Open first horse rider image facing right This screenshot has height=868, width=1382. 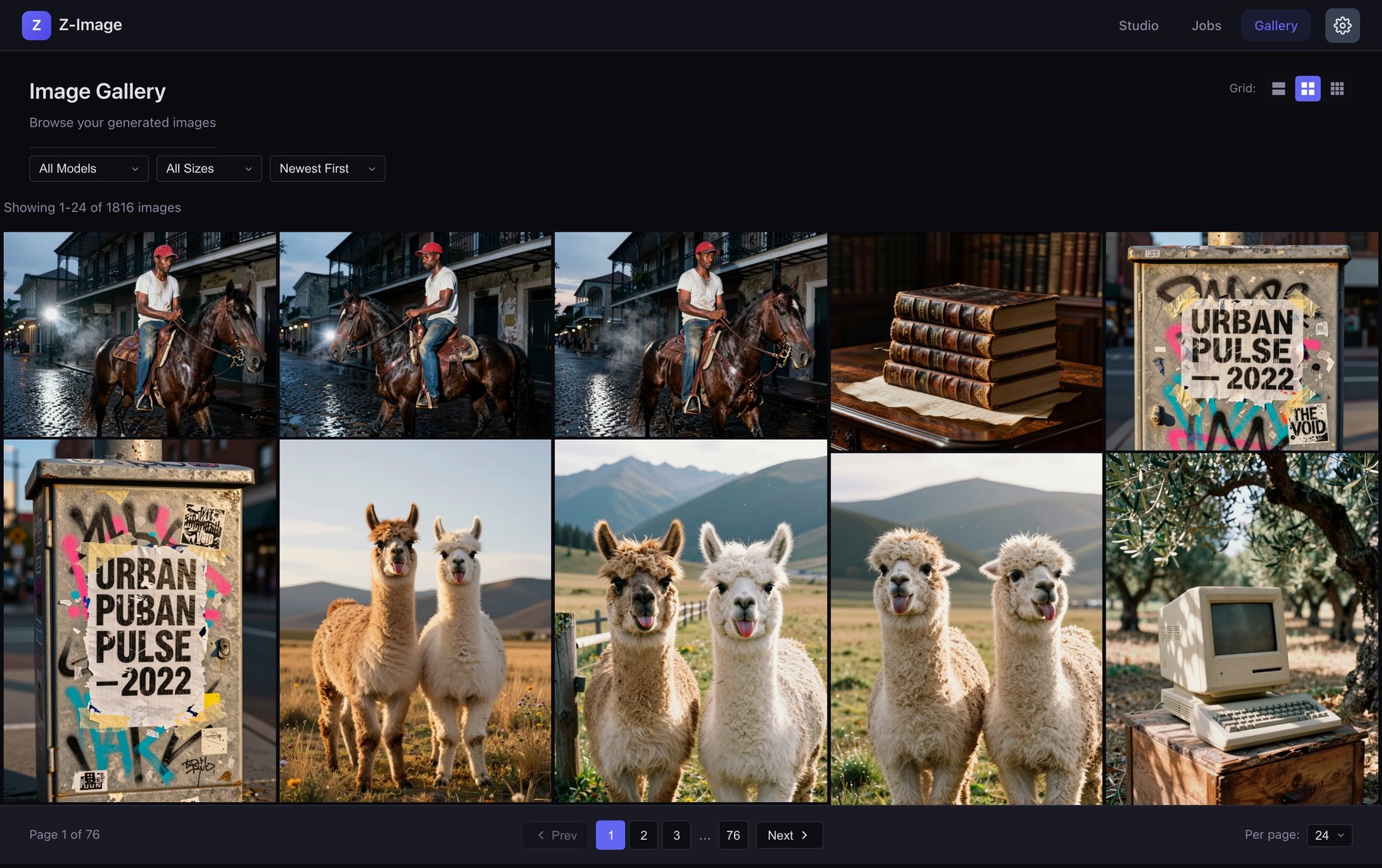pyautogui.click(x=140, y=335)
